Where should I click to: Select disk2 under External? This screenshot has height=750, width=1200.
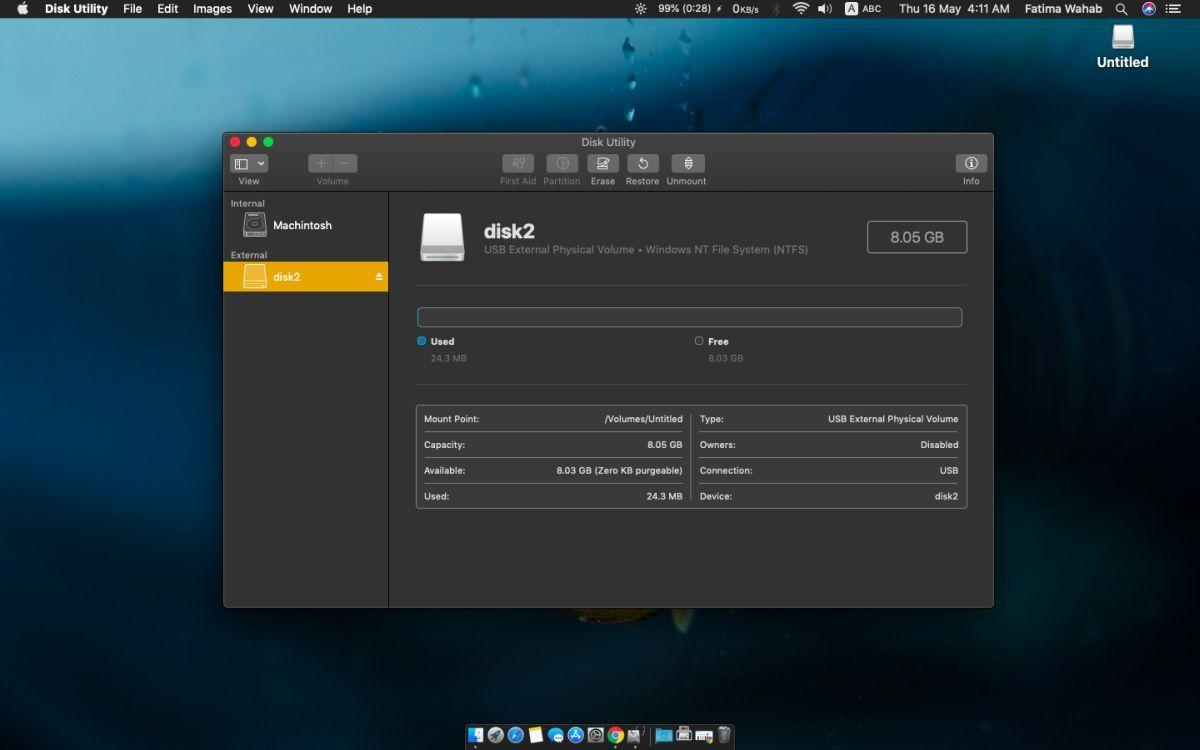pyautogui.click(x=305, y=277)
